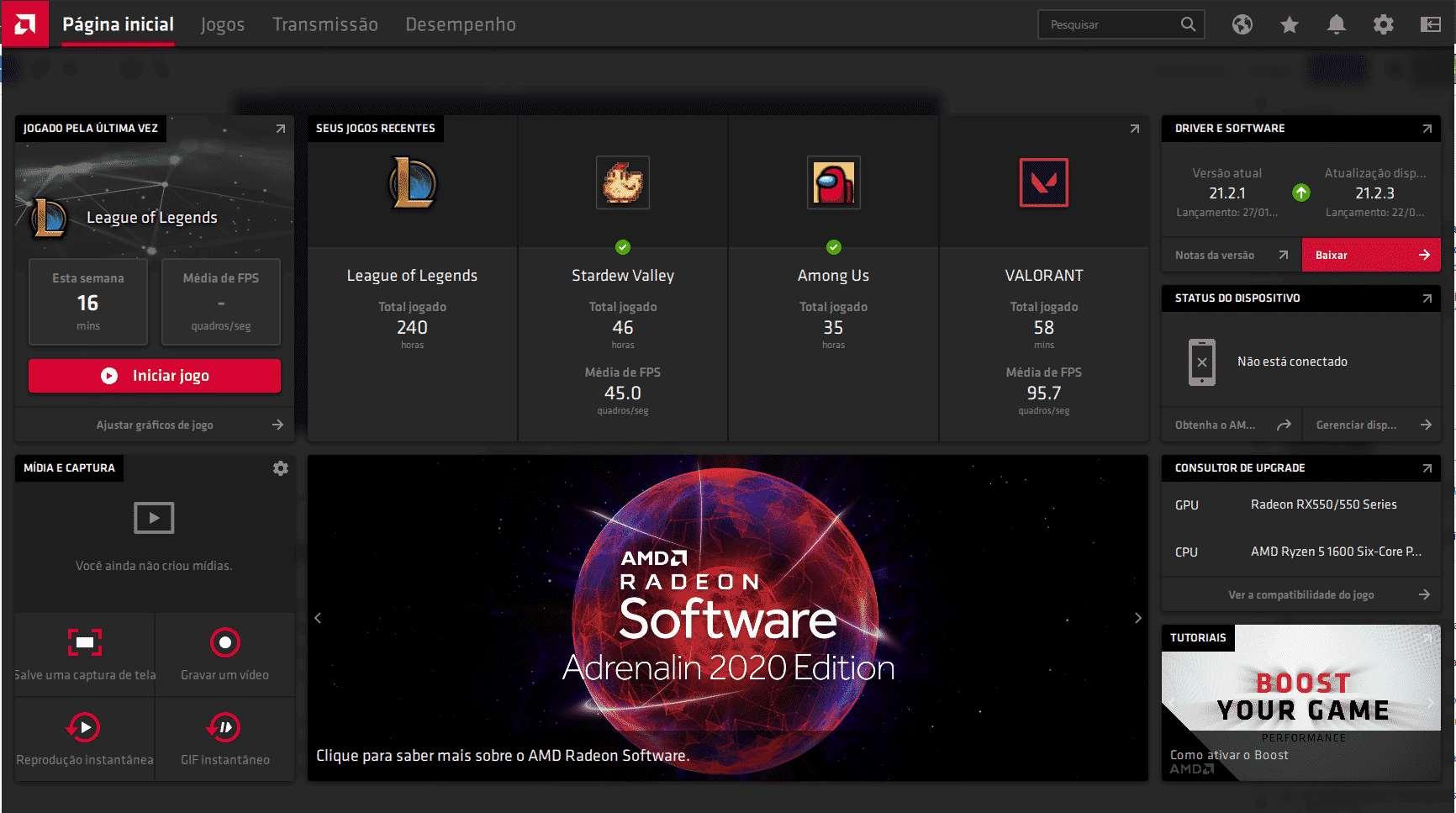Save a screenshot with capture icon
Image resolution: width=1456 pixels, height=813 pixels.
(x=85, y=642)
